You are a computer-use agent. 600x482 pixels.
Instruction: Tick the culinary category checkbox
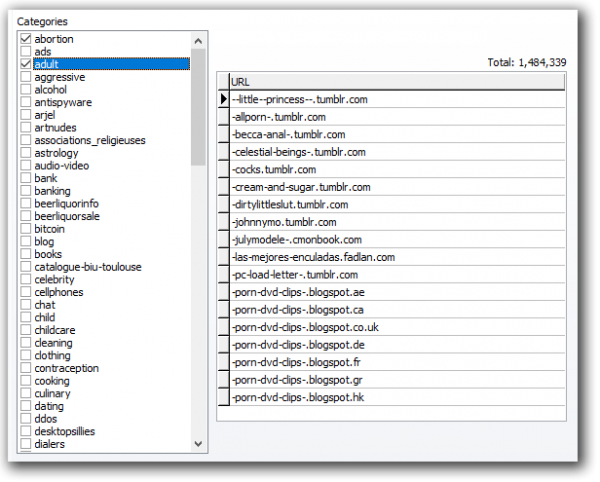(x=26, y=393)
